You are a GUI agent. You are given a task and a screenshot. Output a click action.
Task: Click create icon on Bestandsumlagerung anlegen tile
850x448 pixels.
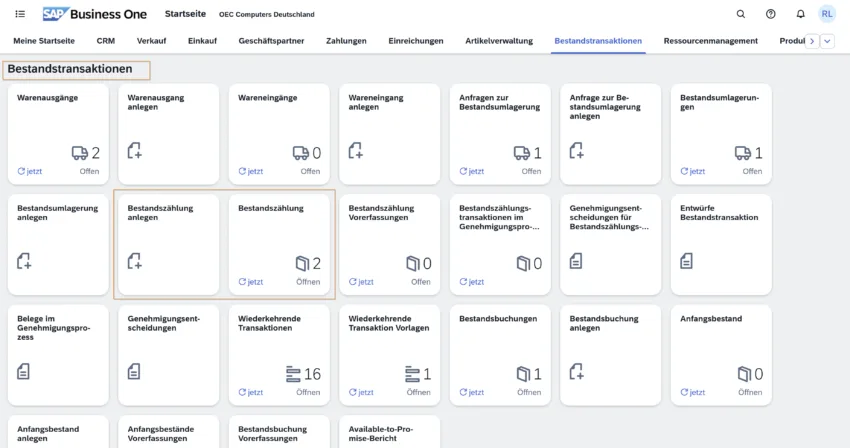24,261
